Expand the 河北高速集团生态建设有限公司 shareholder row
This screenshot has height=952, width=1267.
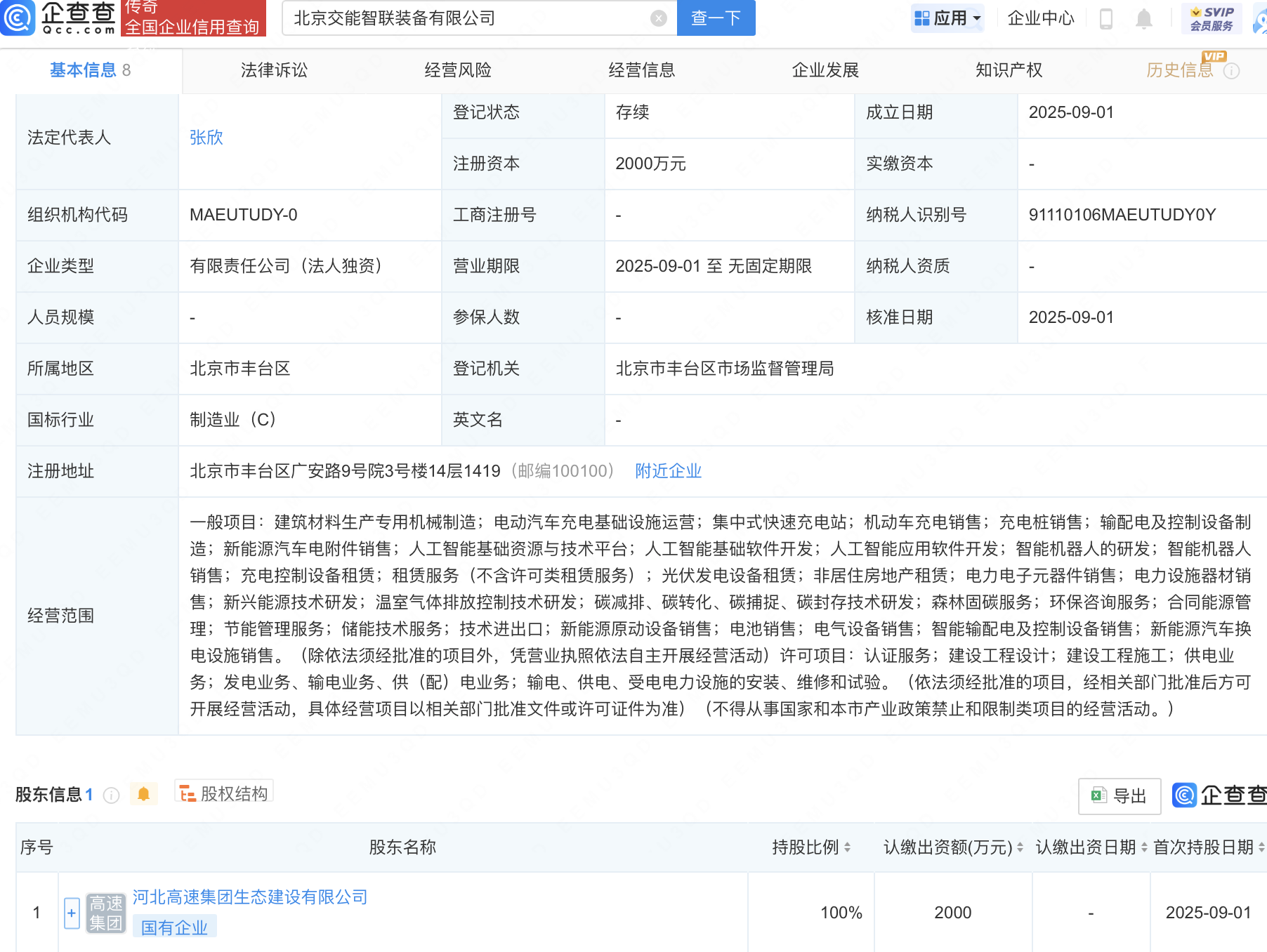click(71, 913)
